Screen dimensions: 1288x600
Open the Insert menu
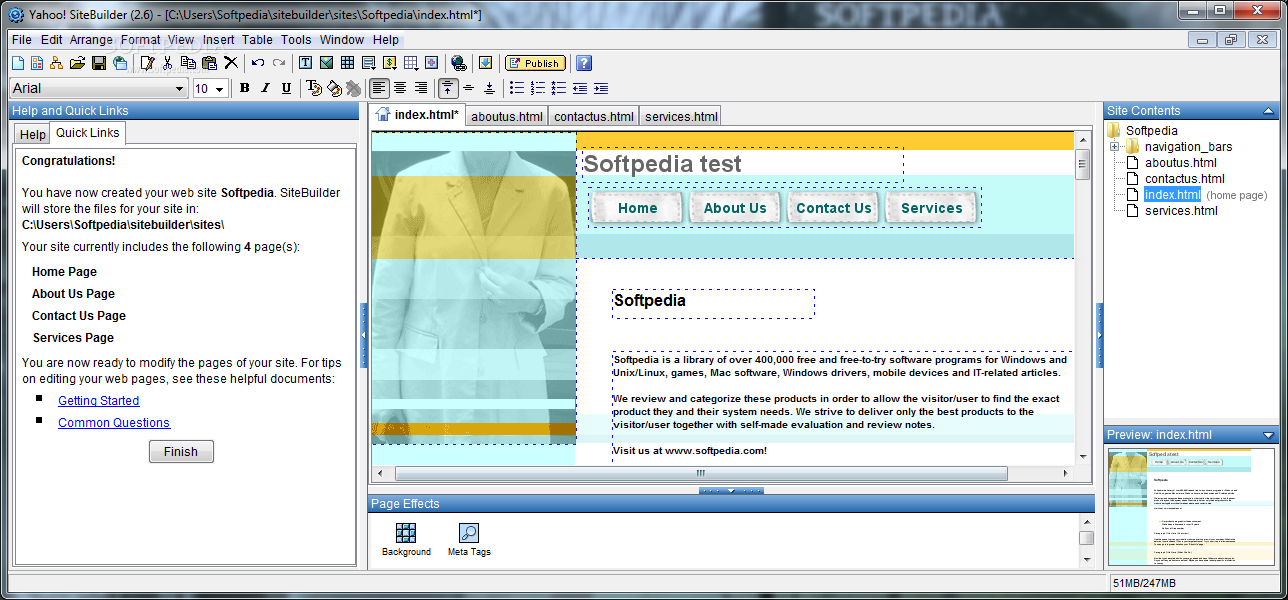tap(219, 40)
